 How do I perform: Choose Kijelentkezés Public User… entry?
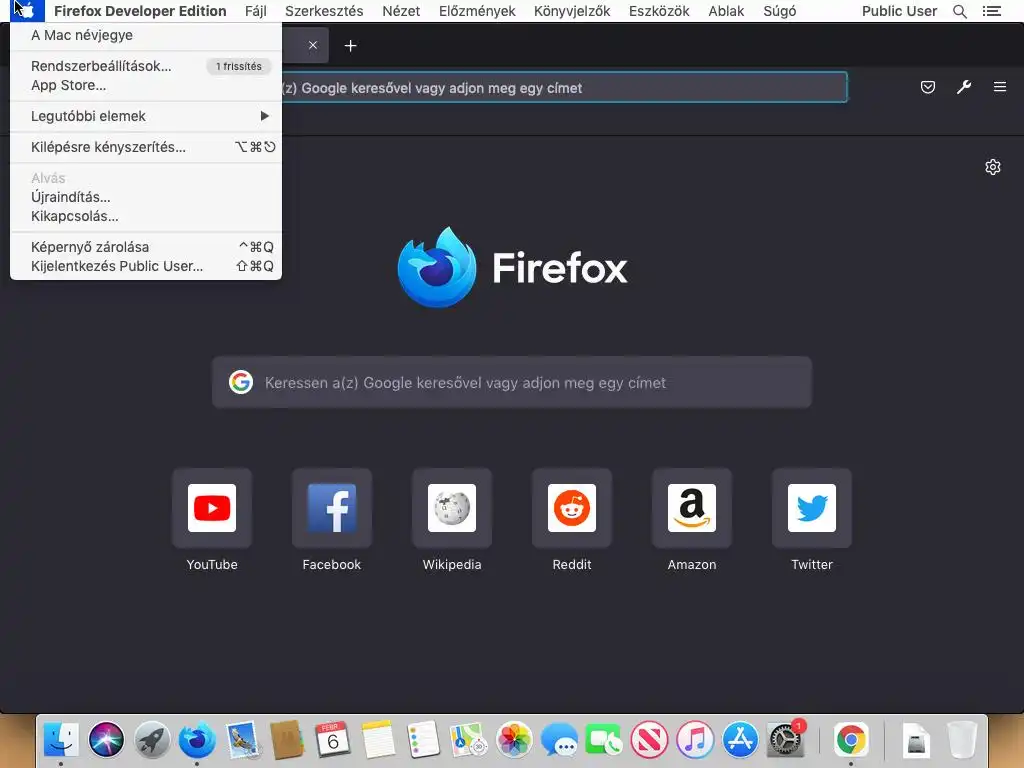(146, 266)
